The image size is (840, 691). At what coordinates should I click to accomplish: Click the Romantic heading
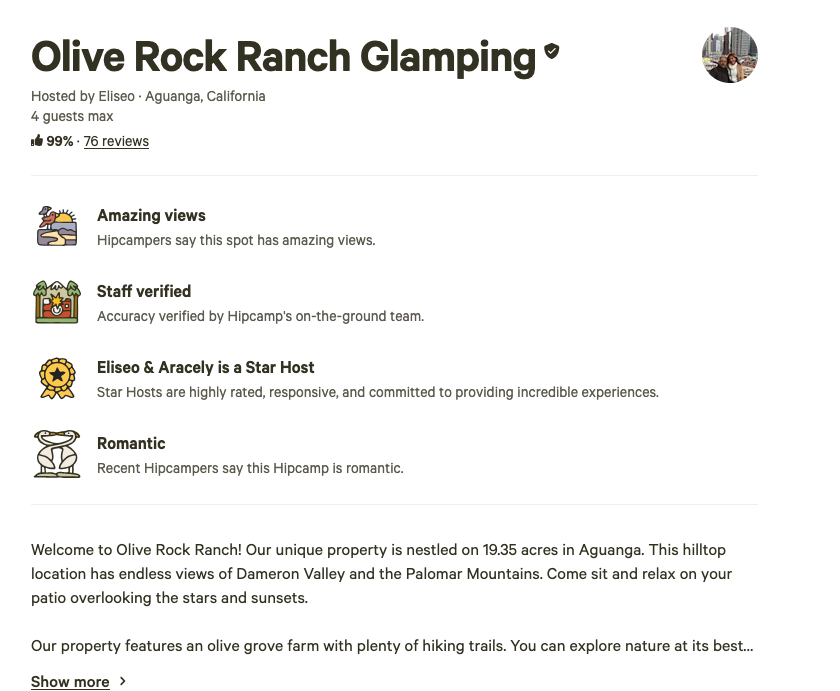131,443
